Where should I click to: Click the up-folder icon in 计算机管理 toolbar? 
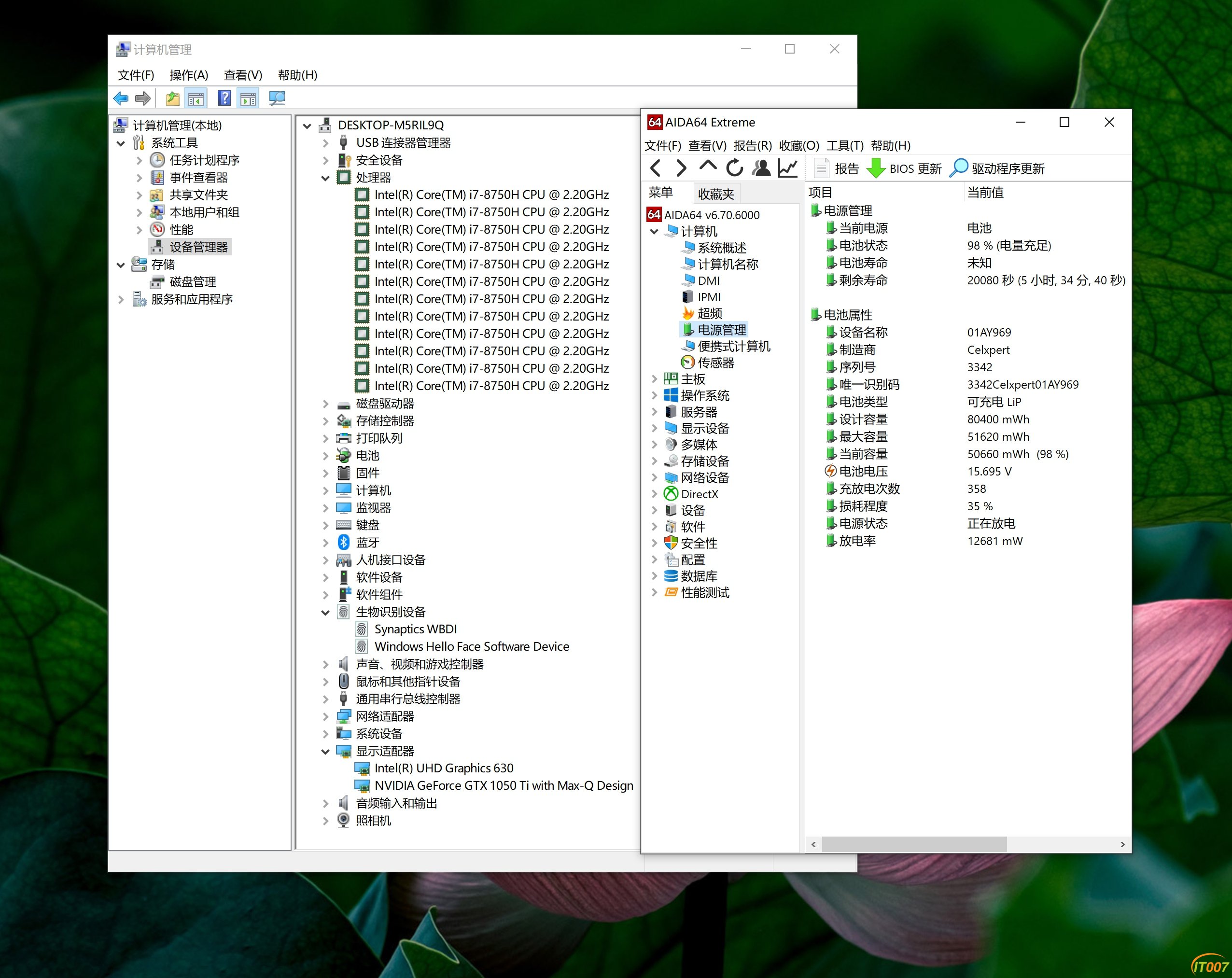point(172,99)
